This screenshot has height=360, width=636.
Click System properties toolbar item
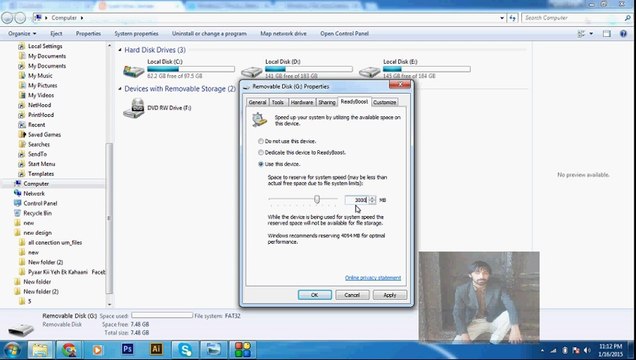point(136,34)
